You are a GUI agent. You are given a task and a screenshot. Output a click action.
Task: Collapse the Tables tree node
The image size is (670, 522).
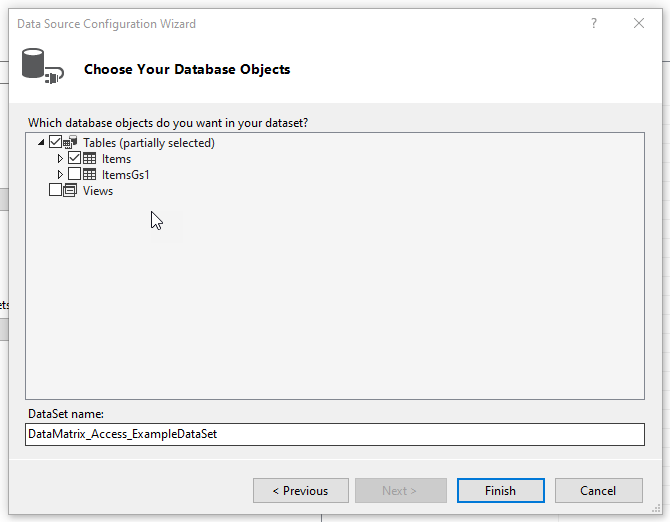pos(41,142)
